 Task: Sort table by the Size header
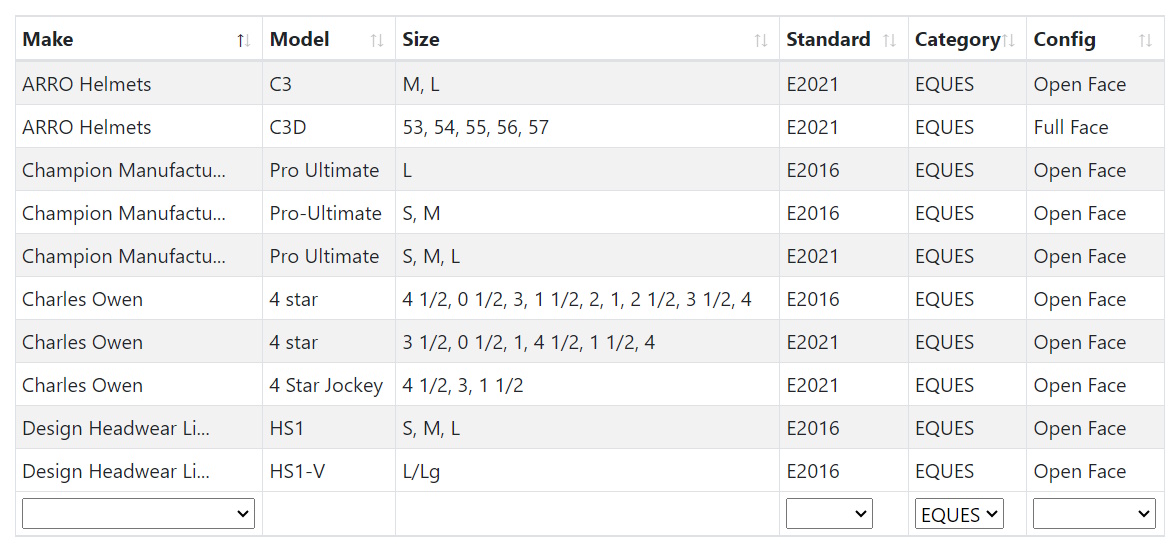[421, 40]
